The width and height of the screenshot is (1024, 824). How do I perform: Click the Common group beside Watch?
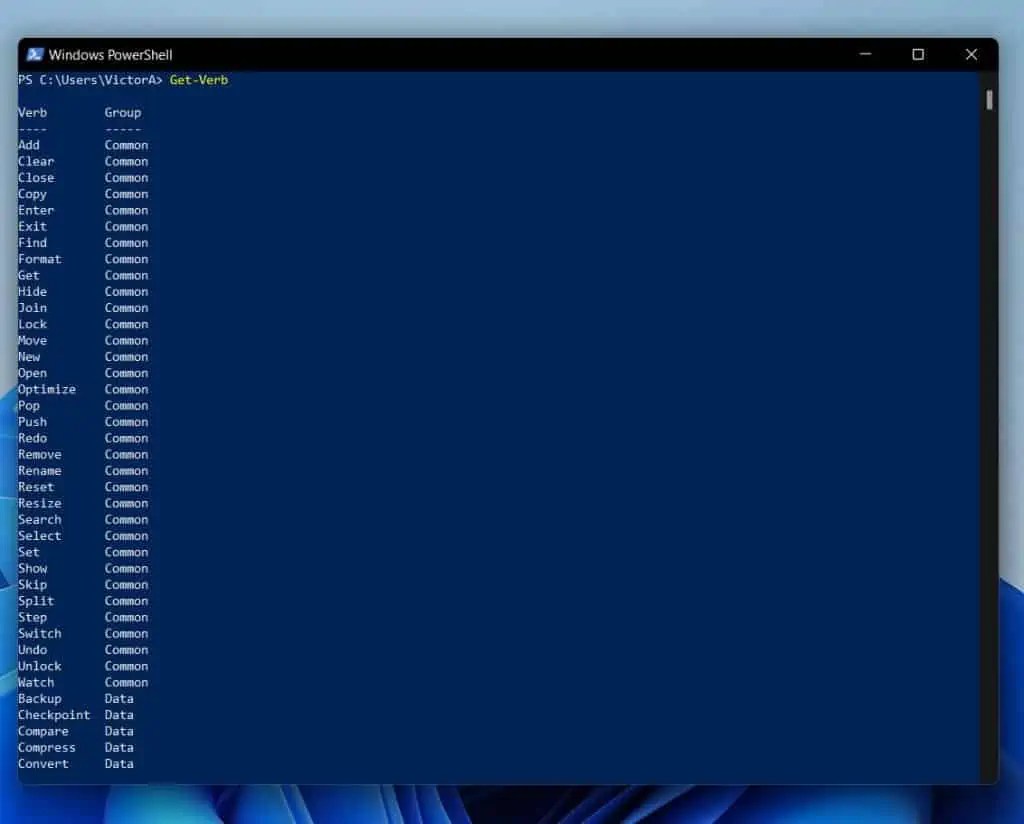coord(126,684)
